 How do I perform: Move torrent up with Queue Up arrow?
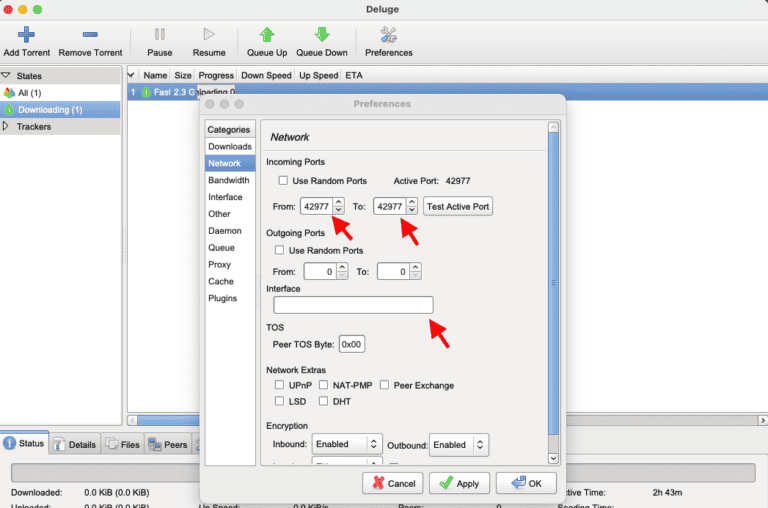[267, 35]
